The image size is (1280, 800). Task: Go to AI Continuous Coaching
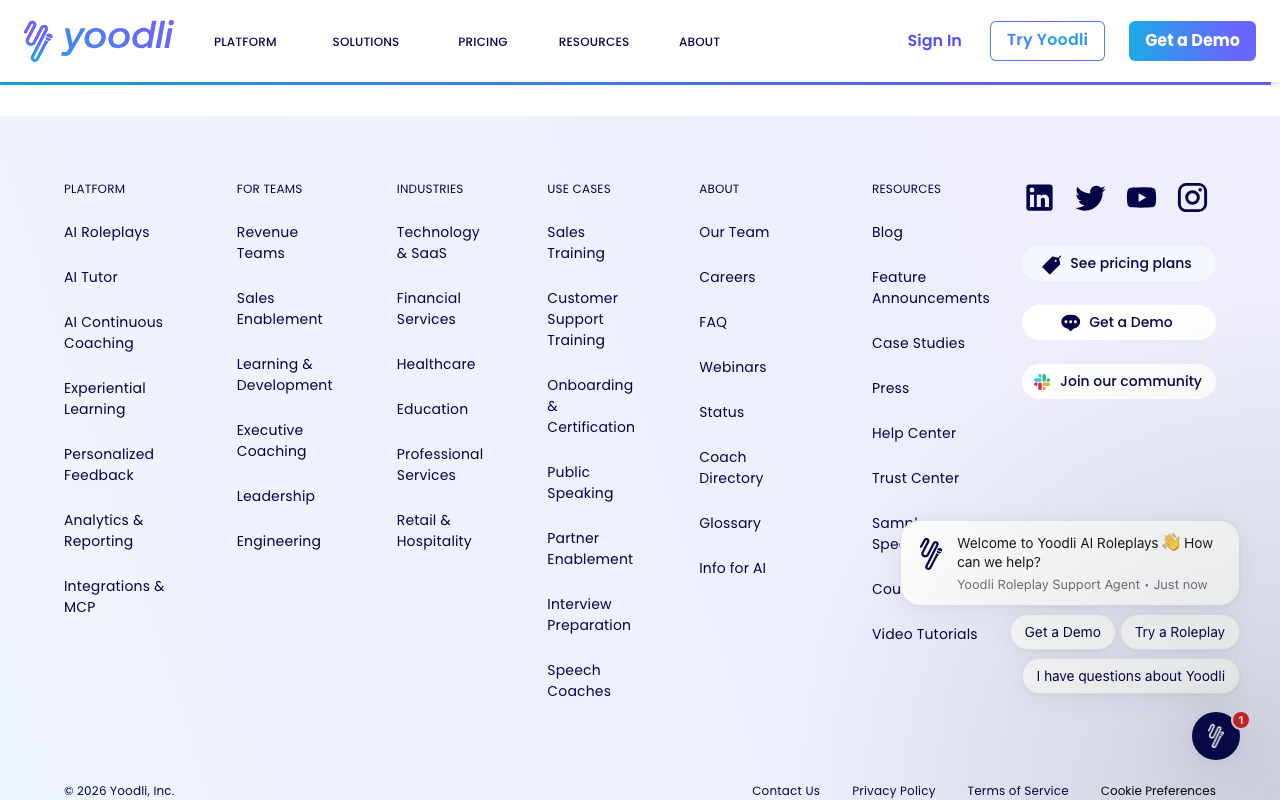[113, 333]
